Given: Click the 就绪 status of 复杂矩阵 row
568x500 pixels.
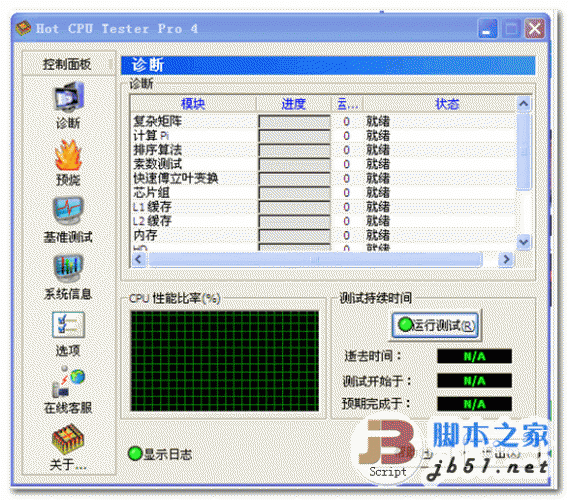Looking at the screenshot, I should point(378,121).
